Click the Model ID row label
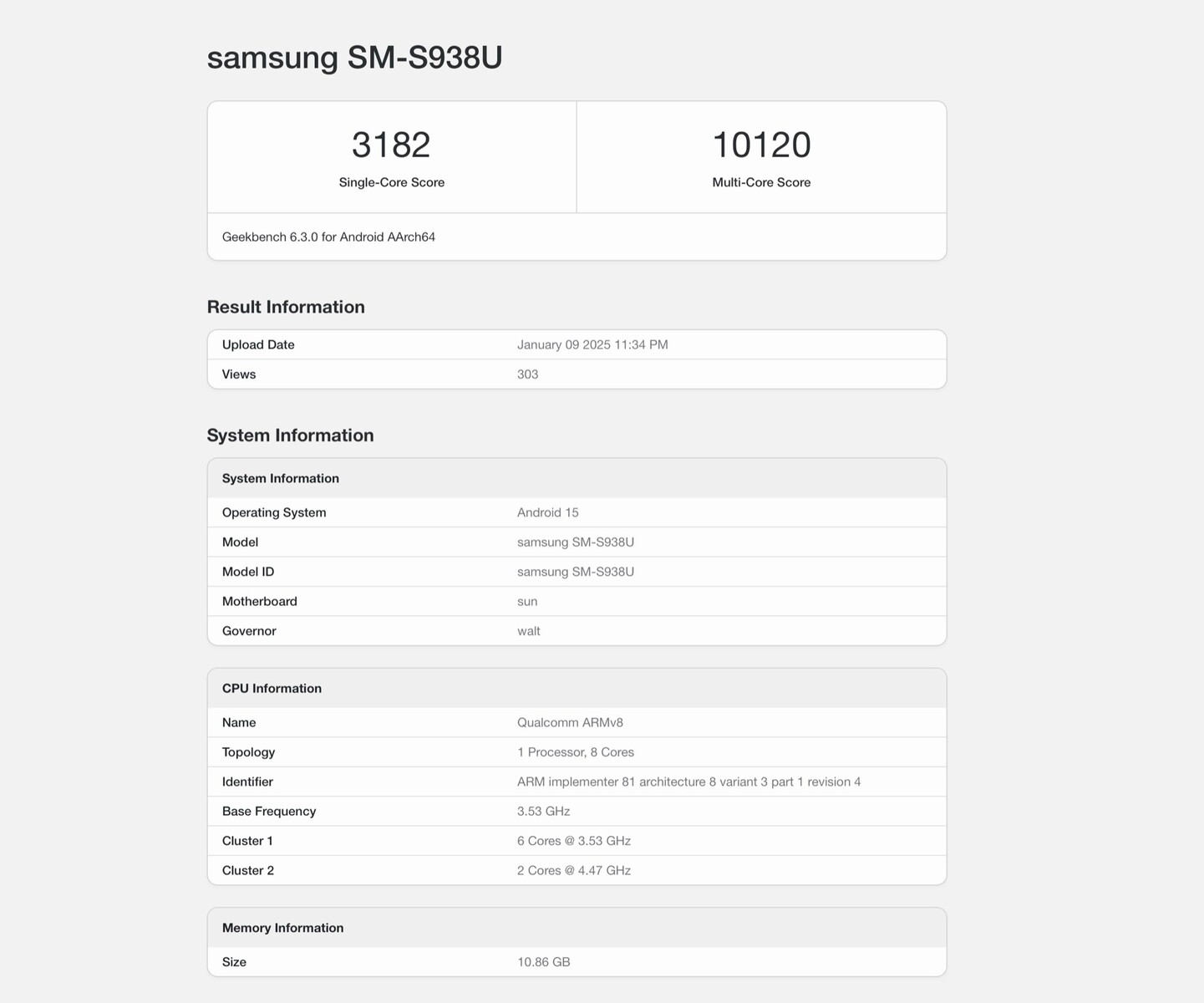The width and height of the screenshot is (1204, 1003). pos(248,572)
